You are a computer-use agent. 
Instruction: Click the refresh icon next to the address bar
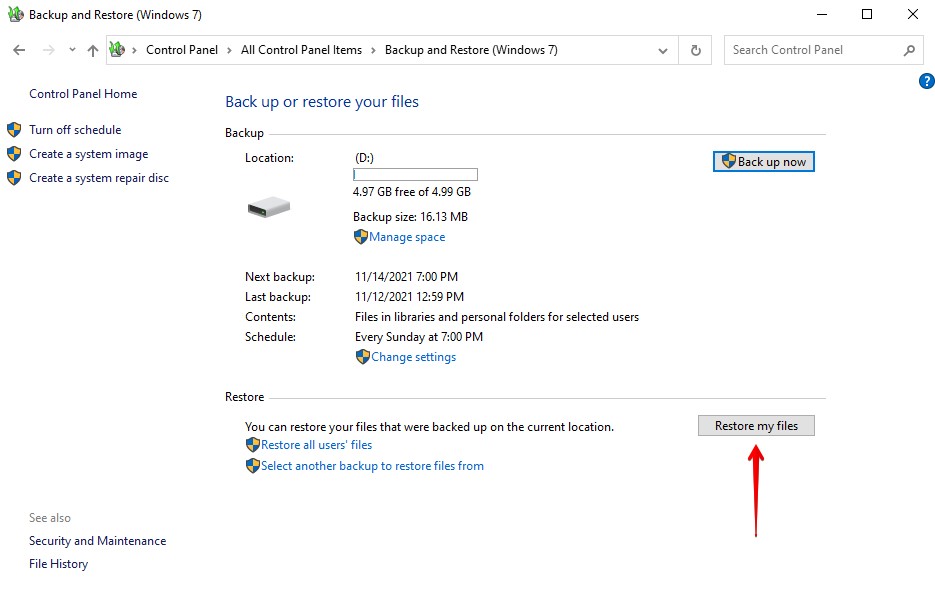tap(694, 49)
